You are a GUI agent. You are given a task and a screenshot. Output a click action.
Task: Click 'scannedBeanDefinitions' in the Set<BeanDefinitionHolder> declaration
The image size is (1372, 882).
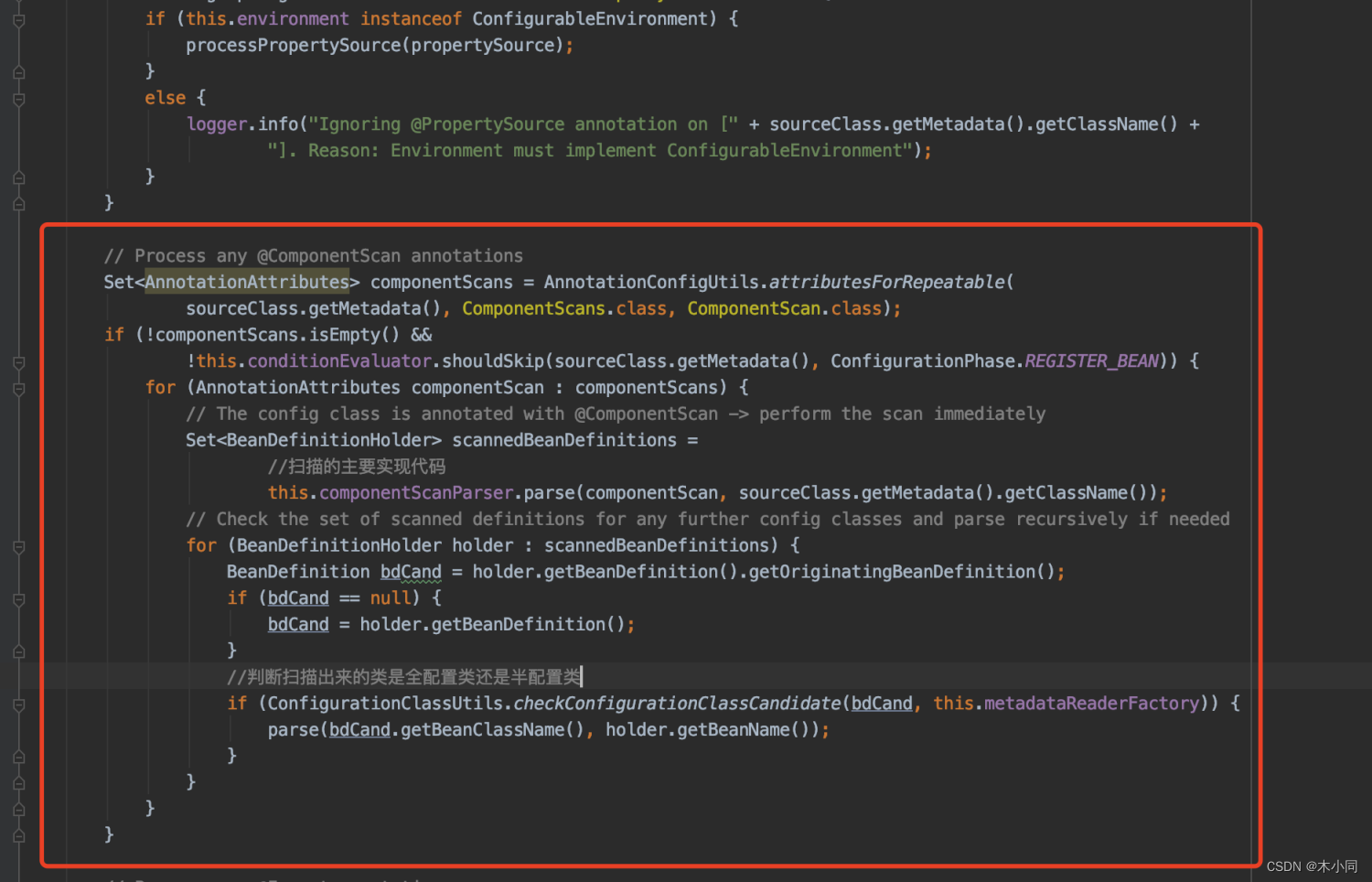[564, 441]
